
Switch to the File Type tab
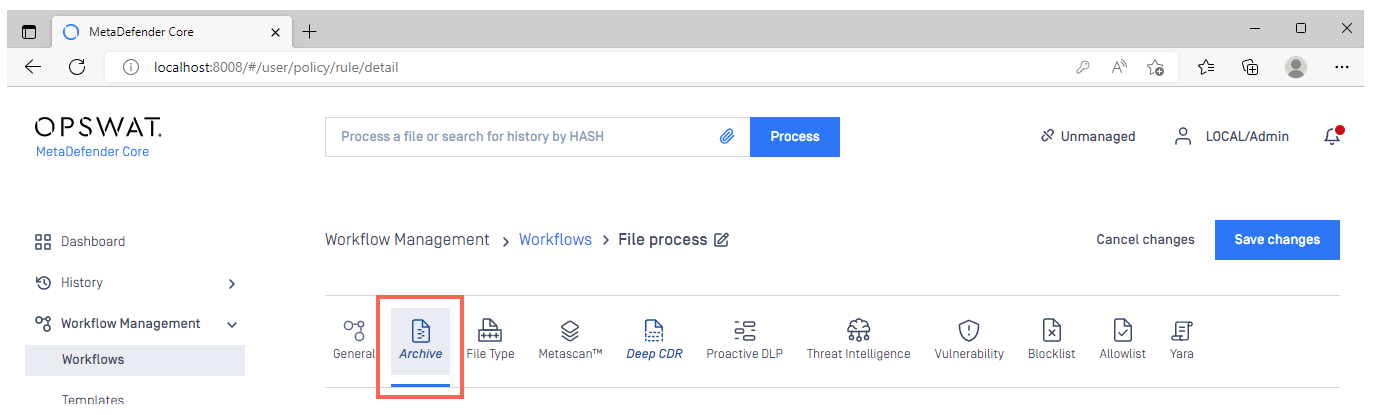click(490, 341)
